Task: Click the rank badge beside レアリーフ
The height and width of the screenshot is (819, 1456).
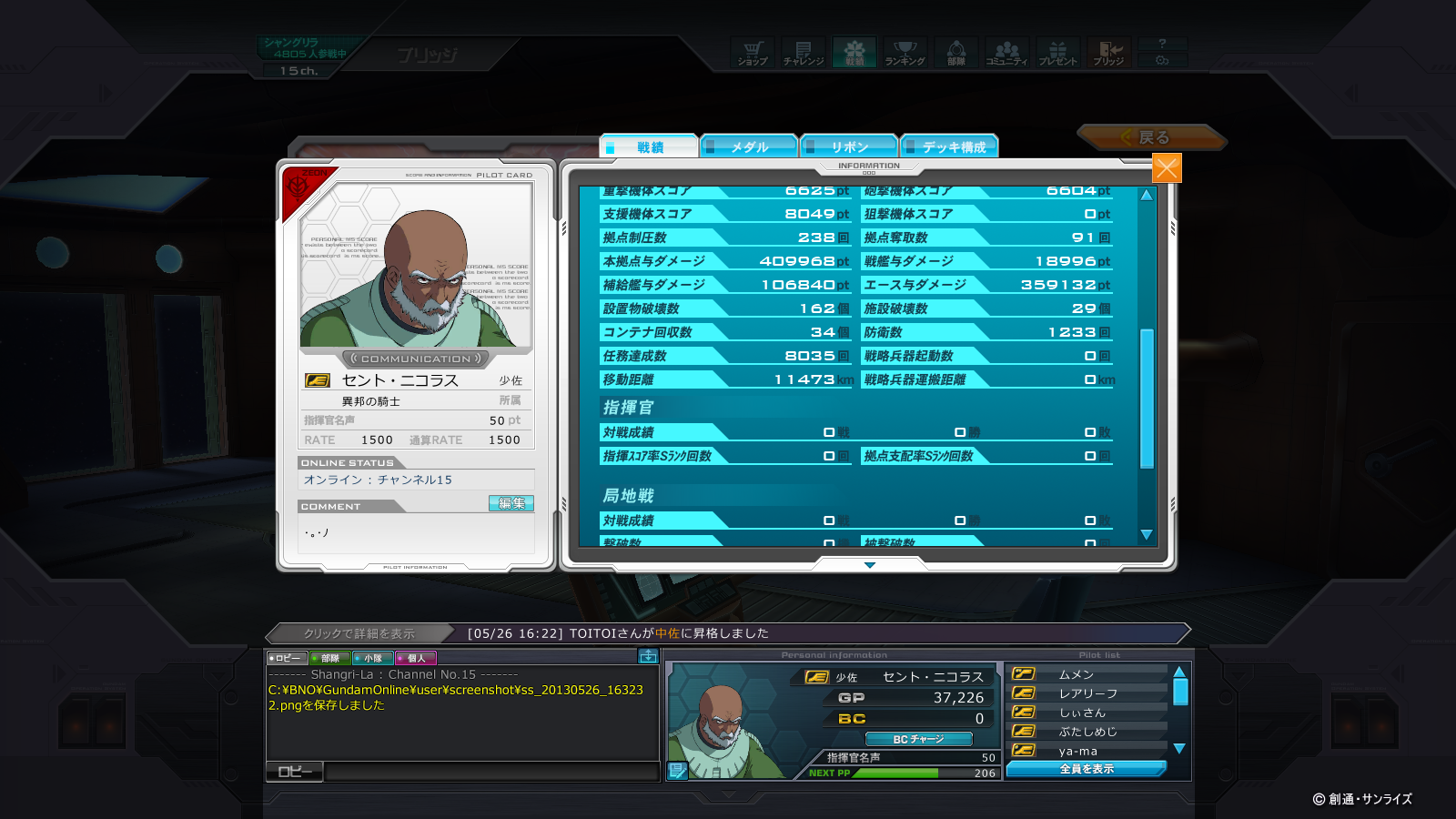Action: [1024, 693]
